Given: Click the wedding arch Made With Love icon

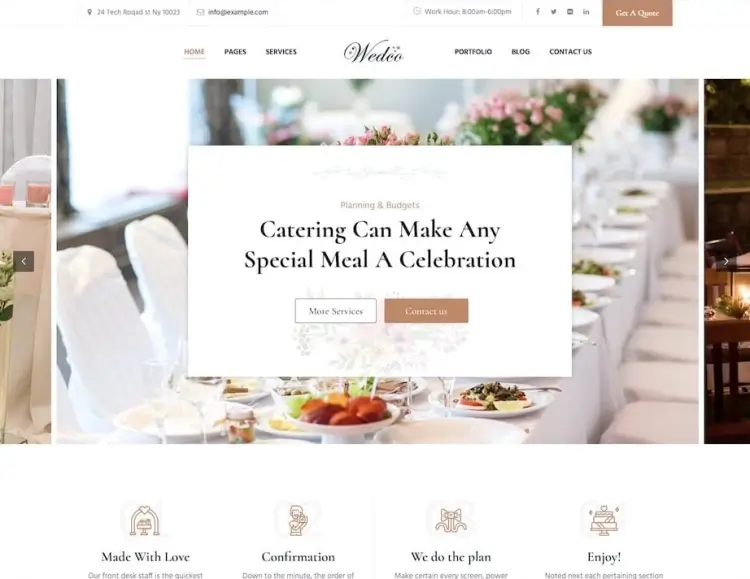Looking at the screenshot, I should pyautogui.click(x=145, y=520).
